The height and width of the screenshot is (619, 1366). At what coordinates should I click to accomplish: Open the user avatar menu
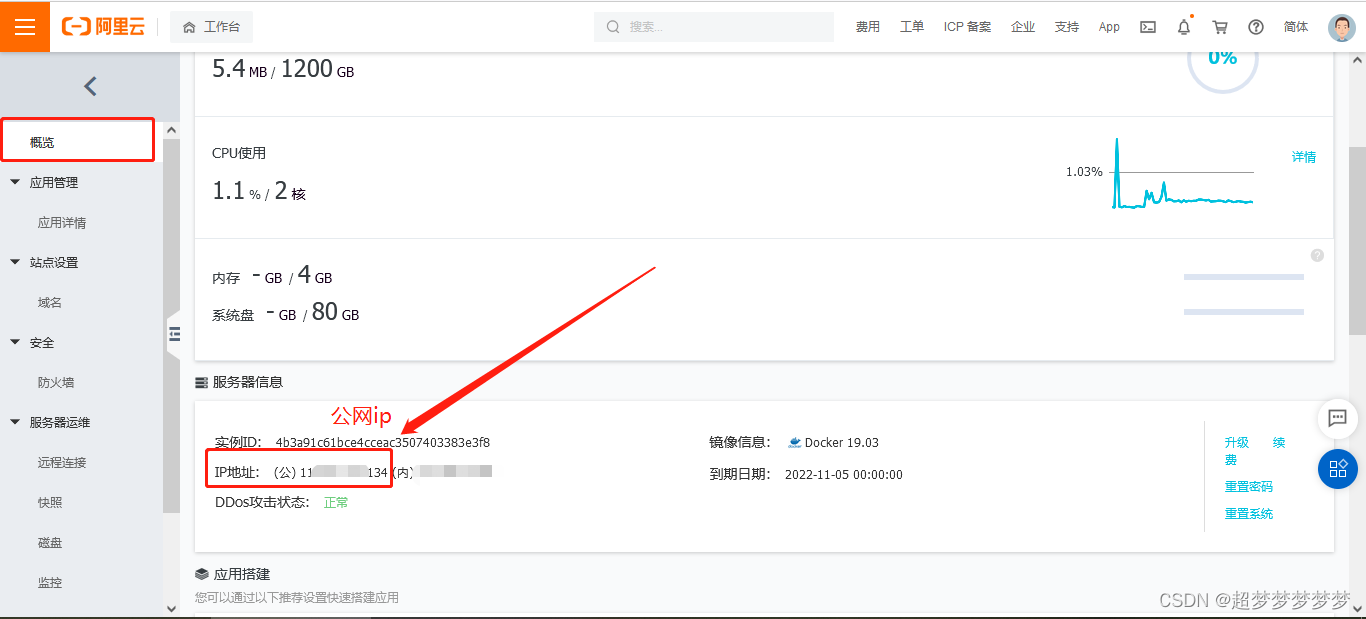[x=1342, y=27]
